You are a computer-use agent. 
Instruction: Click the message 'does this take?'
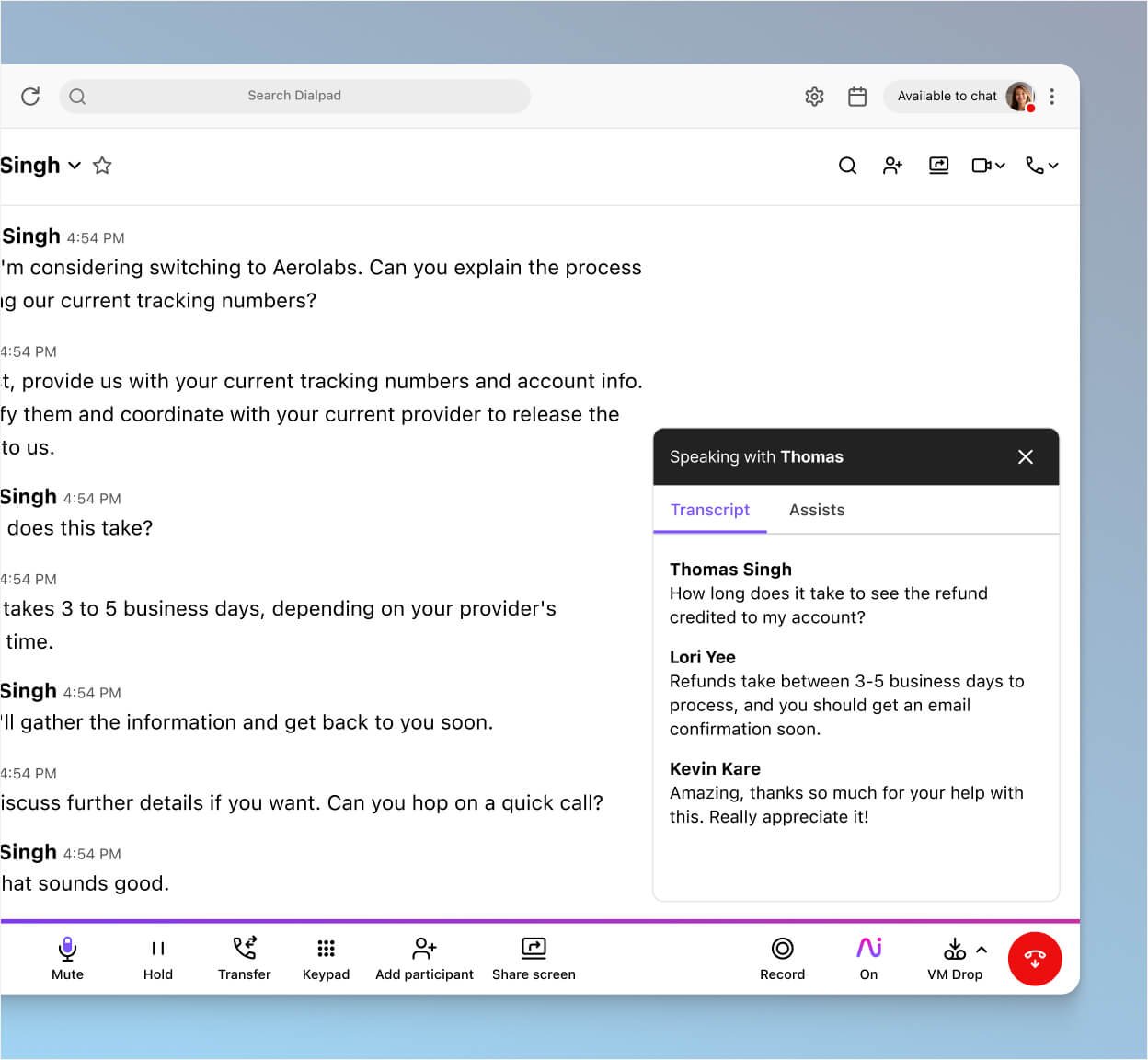(78, 528)
